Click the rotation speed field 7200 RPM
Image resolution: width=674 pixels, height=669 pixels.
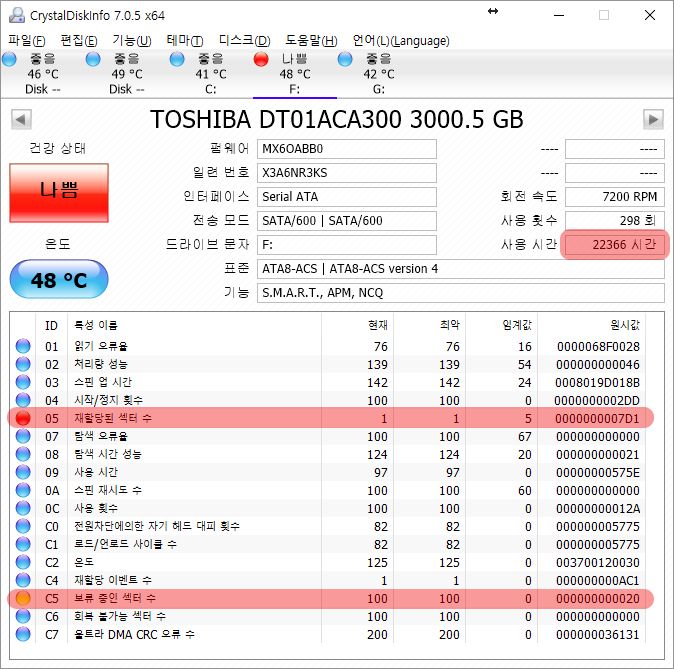coord(615,197)
